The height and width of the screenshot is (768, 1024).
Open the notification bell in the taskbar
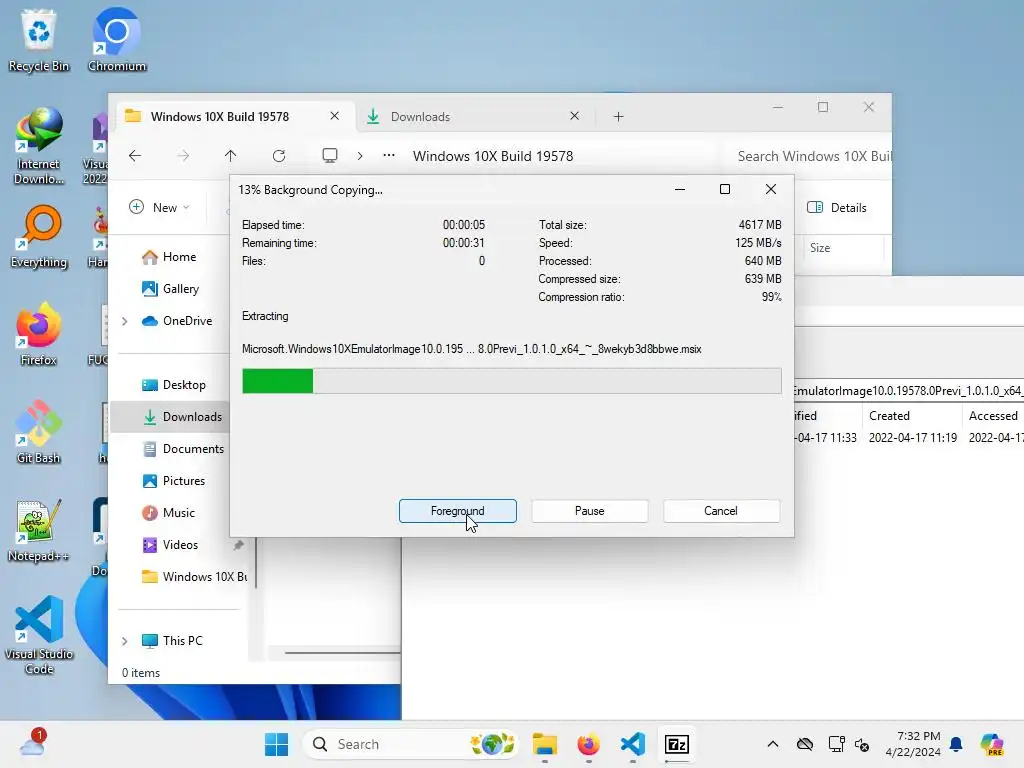pyautogui.click(x=956, y=744)
